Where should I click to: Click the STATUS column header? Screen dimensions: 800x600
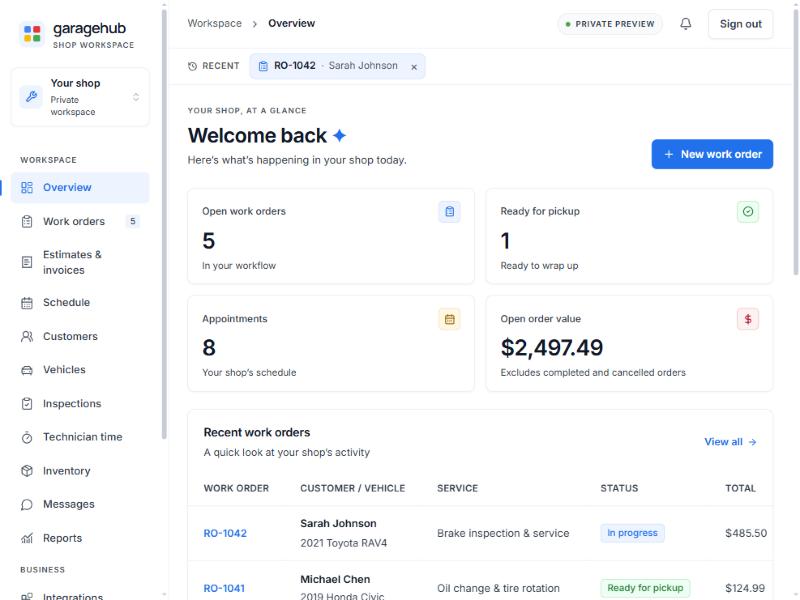click(x=619, y=489)
